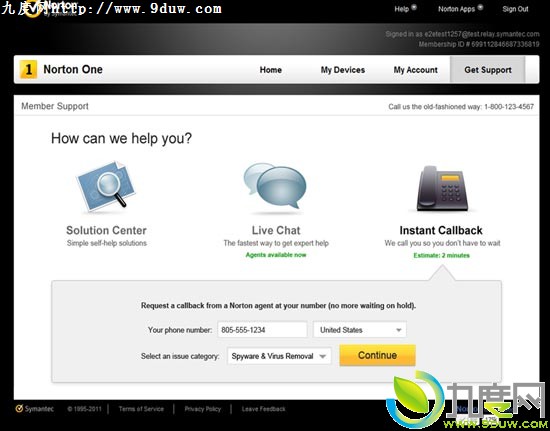Open the My Account tab
Viewport: 550px width, 431px height.
point(415,70)
